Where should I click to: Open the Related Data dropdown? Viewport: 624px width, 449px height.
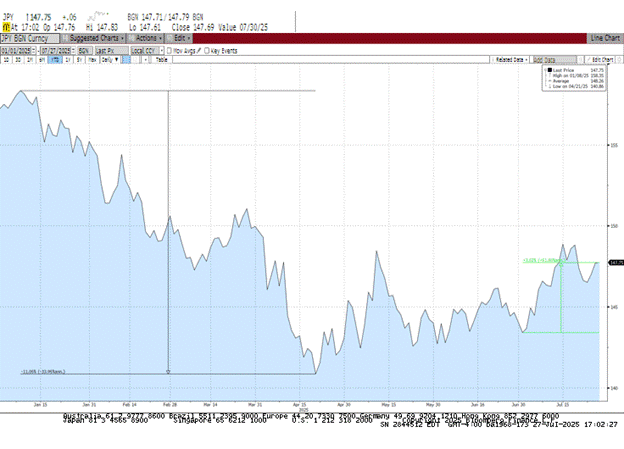pos(510,60)
